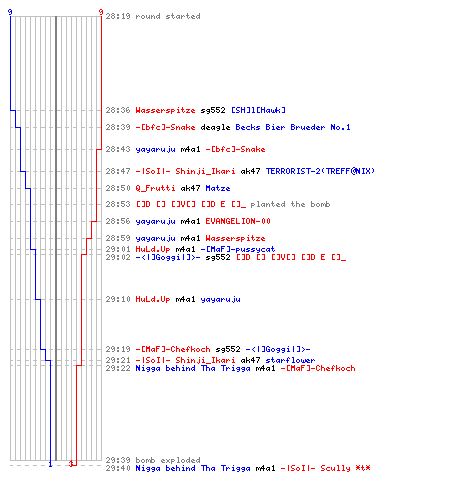Click -<|]Goggi|]>- killer at 29:02

click(168, 257)
